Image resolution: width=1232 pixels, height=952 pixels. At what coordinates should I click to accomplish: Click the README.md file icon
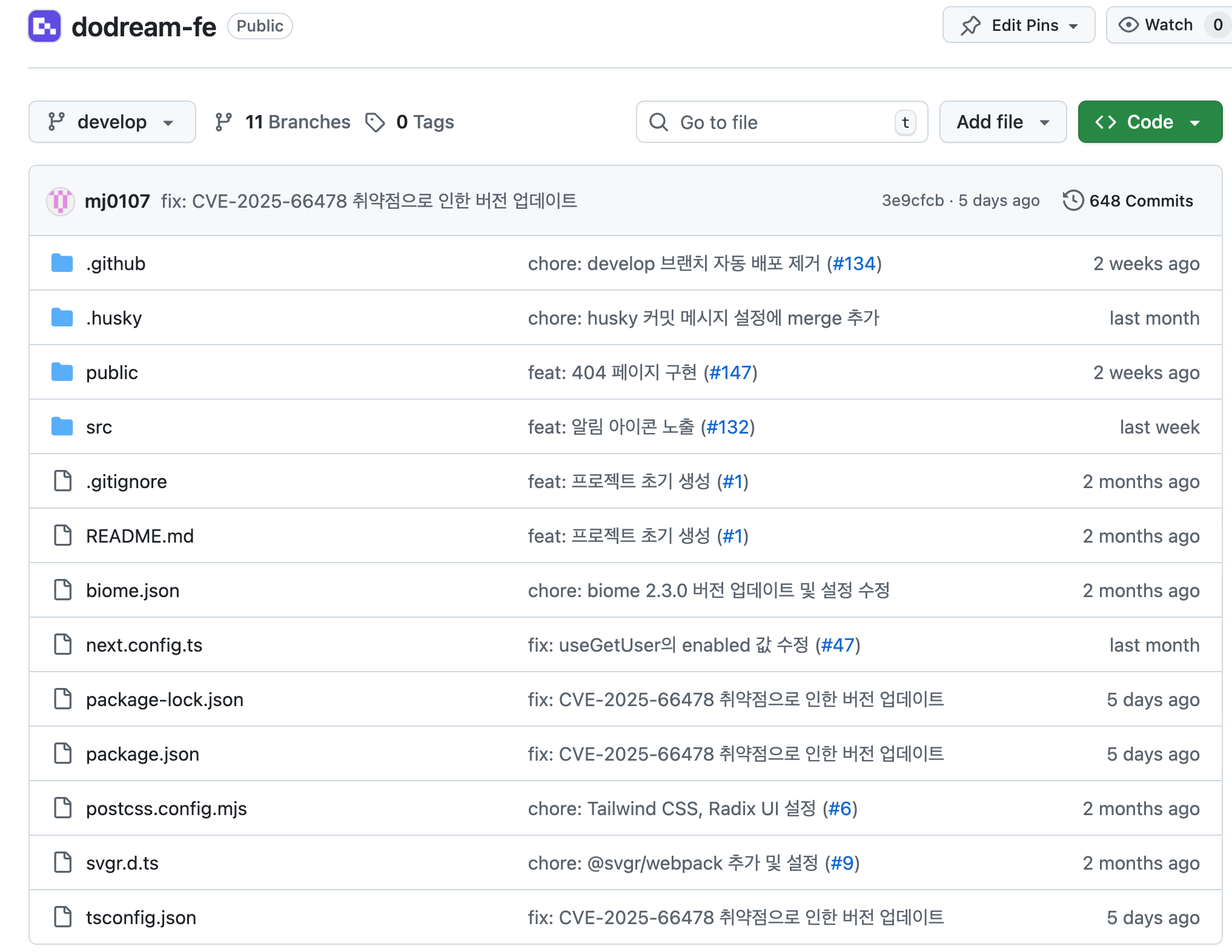(x=62, y=535)
